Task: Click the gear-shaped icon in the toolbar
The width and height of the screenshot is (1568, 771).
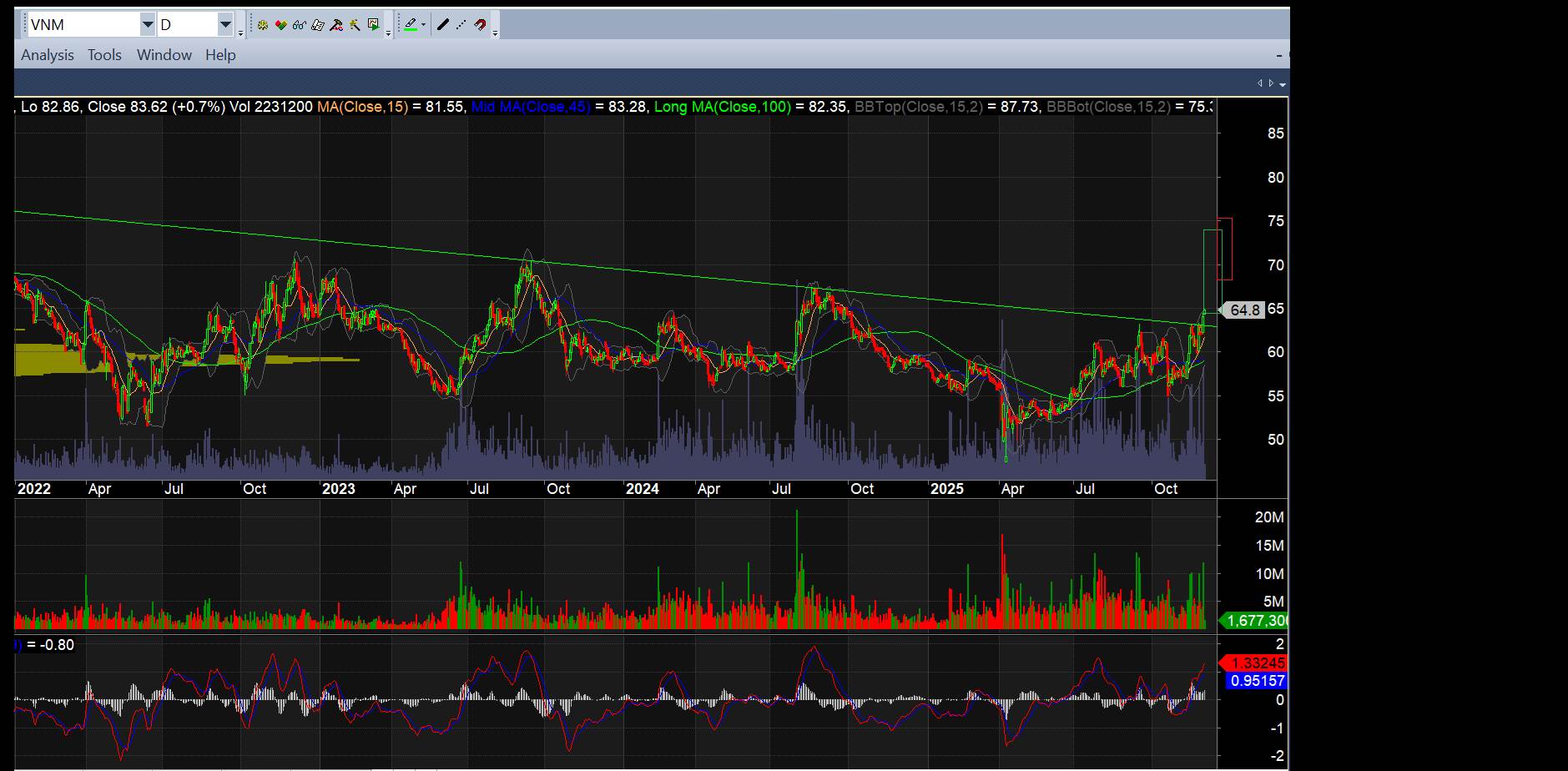Action: (x=262, y=25)
